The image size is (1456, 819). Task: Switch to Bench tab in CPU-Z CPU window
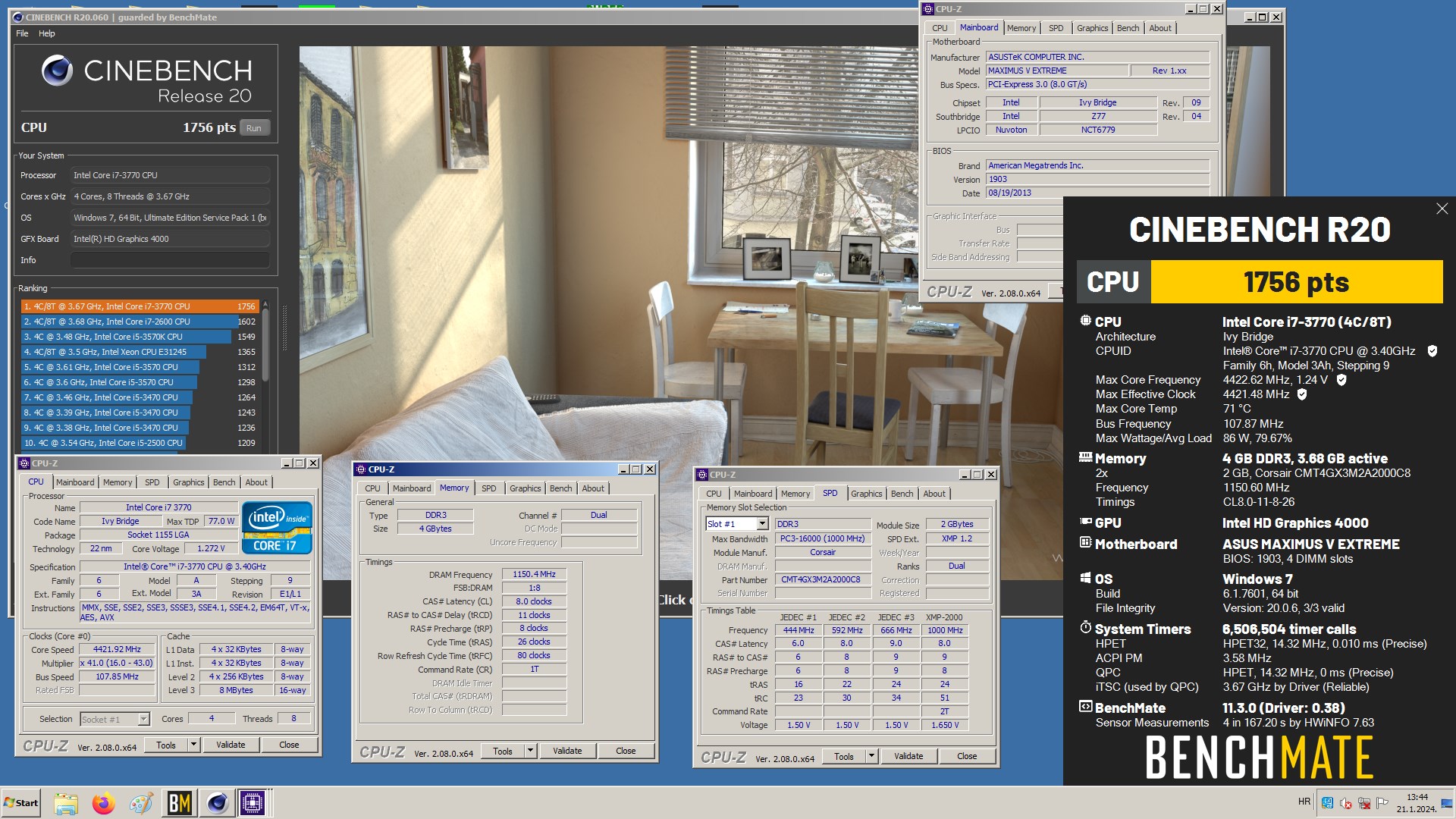(x=224, y=482)
